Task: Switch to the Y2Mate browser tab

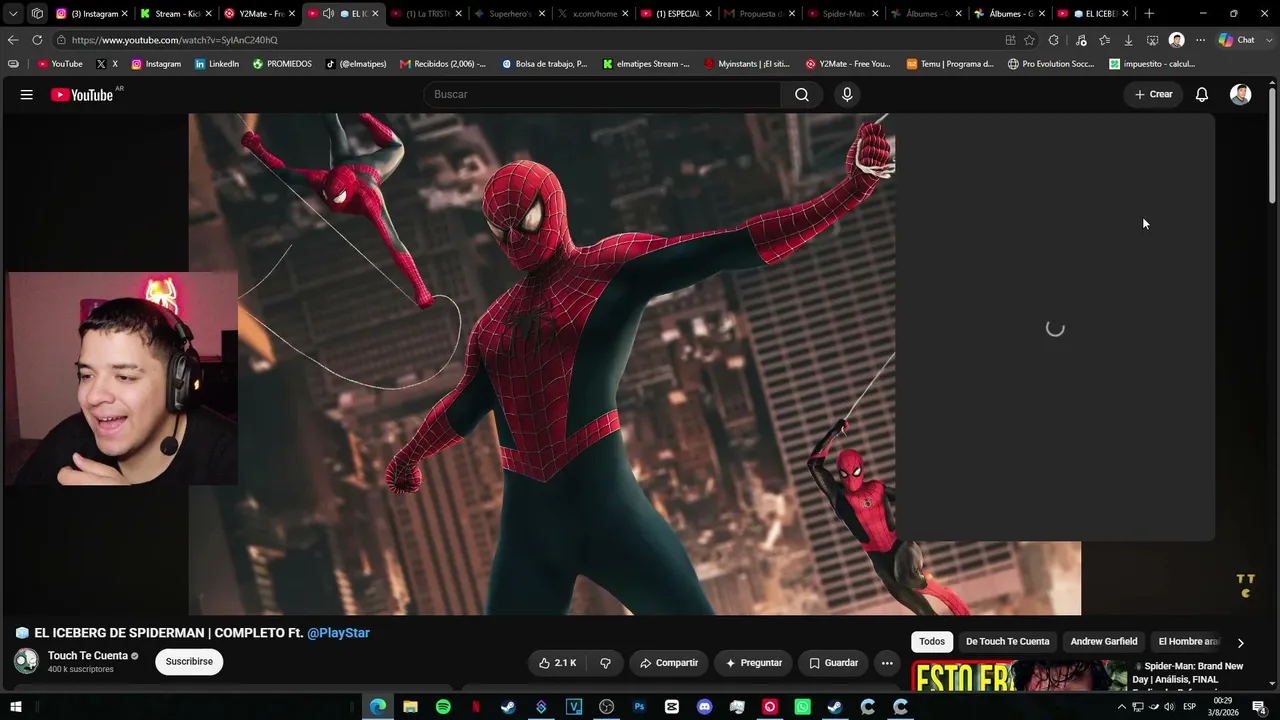Action: point(260,14)
